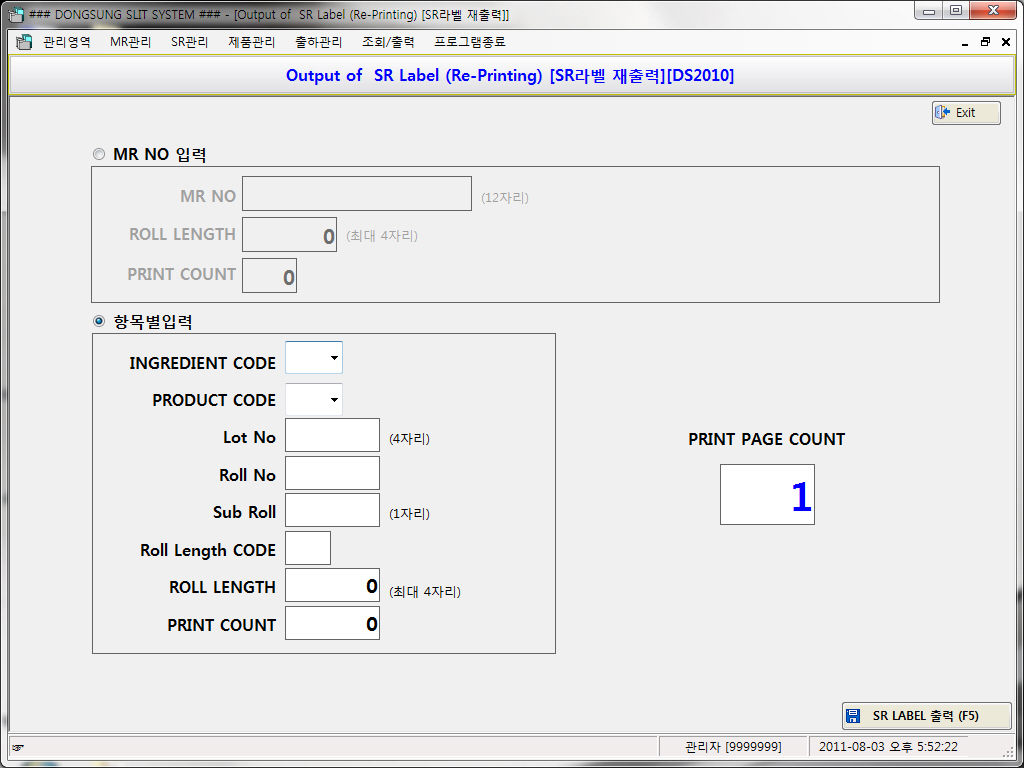The height and width of the screenshot is (768, 1024).
Task: Click the inner MDI minimize button
Action: click(965, 43)
